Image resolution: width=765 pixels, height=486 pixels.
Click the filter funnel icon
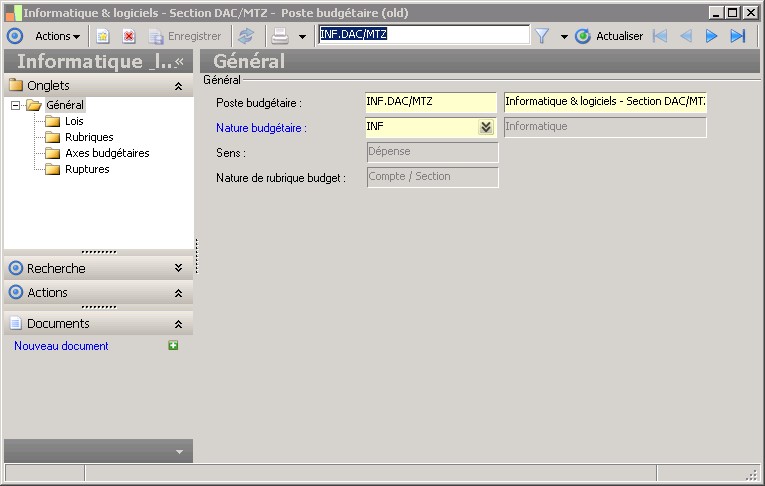pyautogui.click(x=542, y=36)
